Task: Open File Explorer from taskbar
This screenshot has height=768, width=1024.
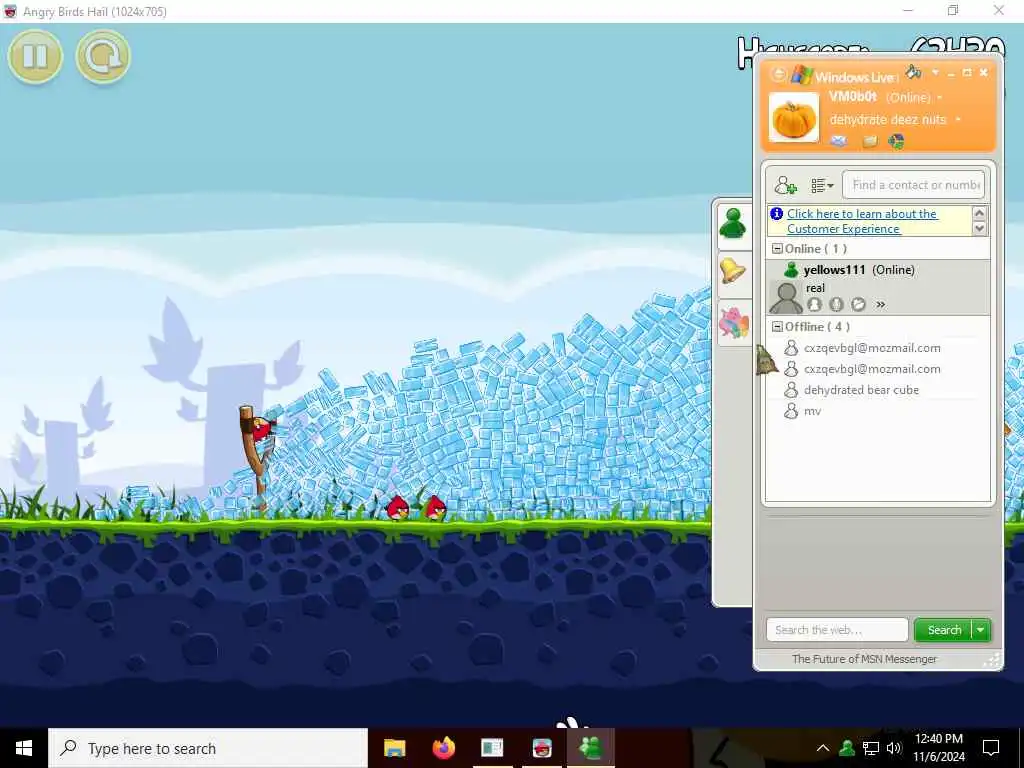Action: point(394,748)
